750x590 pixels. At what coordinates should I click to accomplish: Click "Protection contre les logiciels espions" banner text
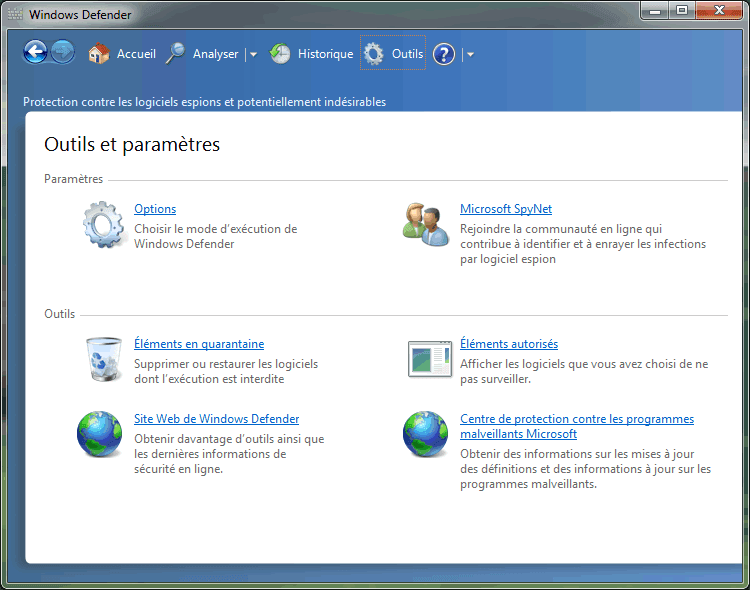[x=204, y=102]
